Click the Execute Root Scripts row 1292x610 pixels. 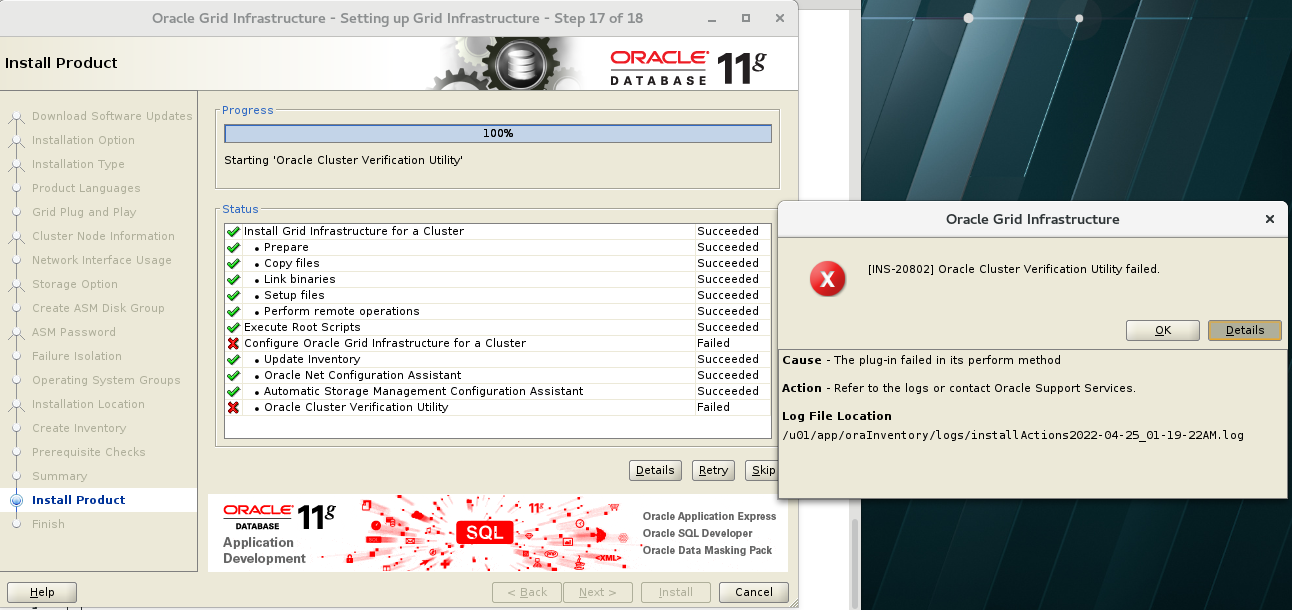pos(498,327)
